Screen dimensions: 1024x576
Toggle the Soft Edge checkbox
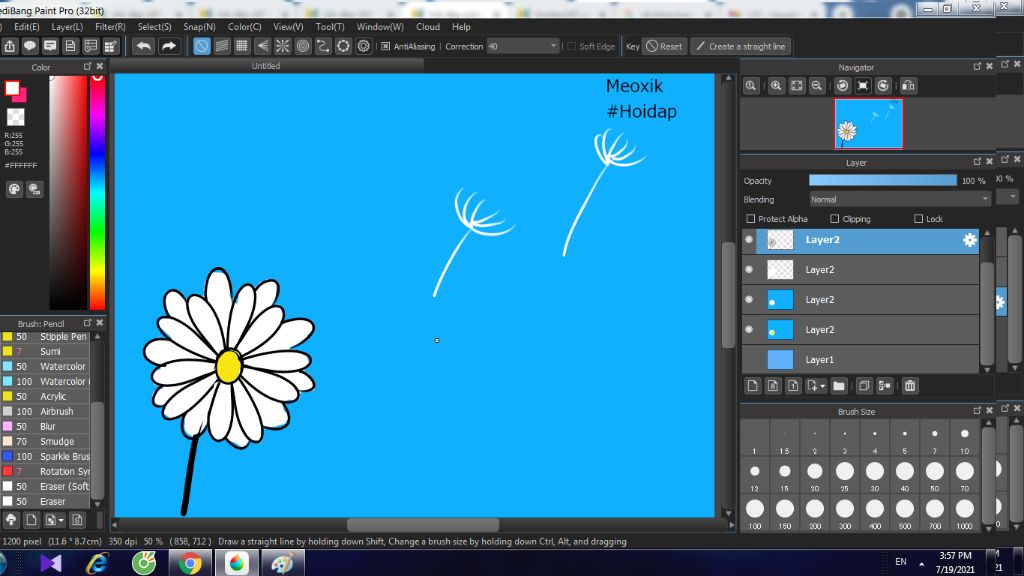click(x=571, y=46)
